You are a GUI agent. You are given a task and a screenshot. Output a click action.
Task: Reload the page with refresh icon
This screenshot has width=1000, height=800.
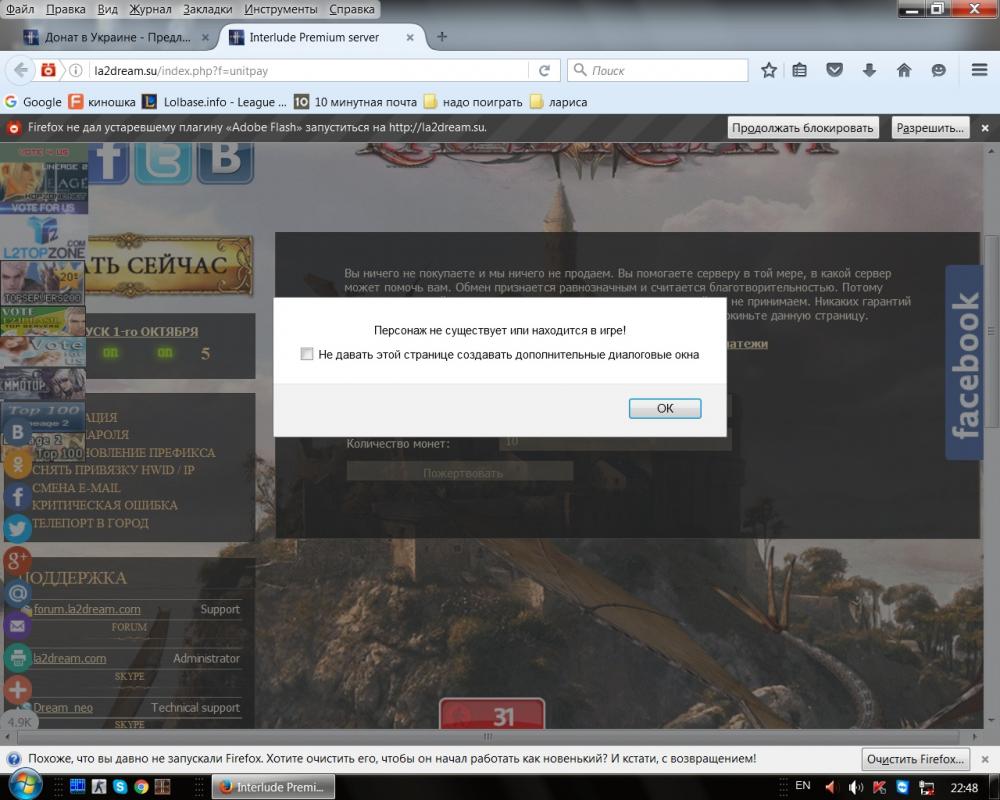point(544,71)
